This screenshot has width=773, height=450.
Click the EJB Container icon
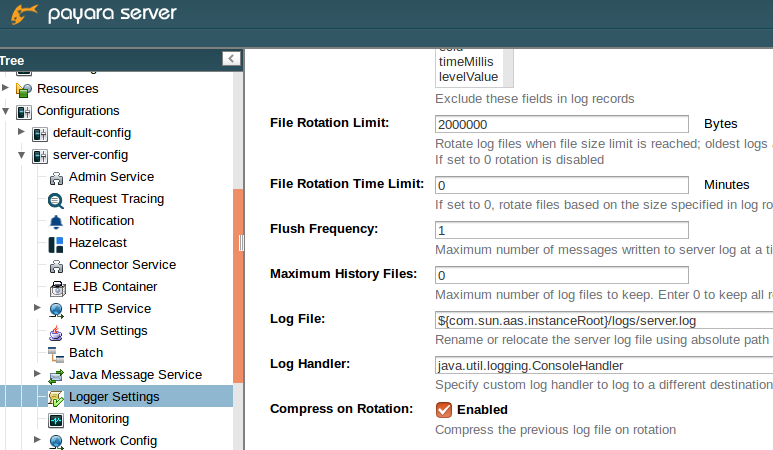[58, 288]
